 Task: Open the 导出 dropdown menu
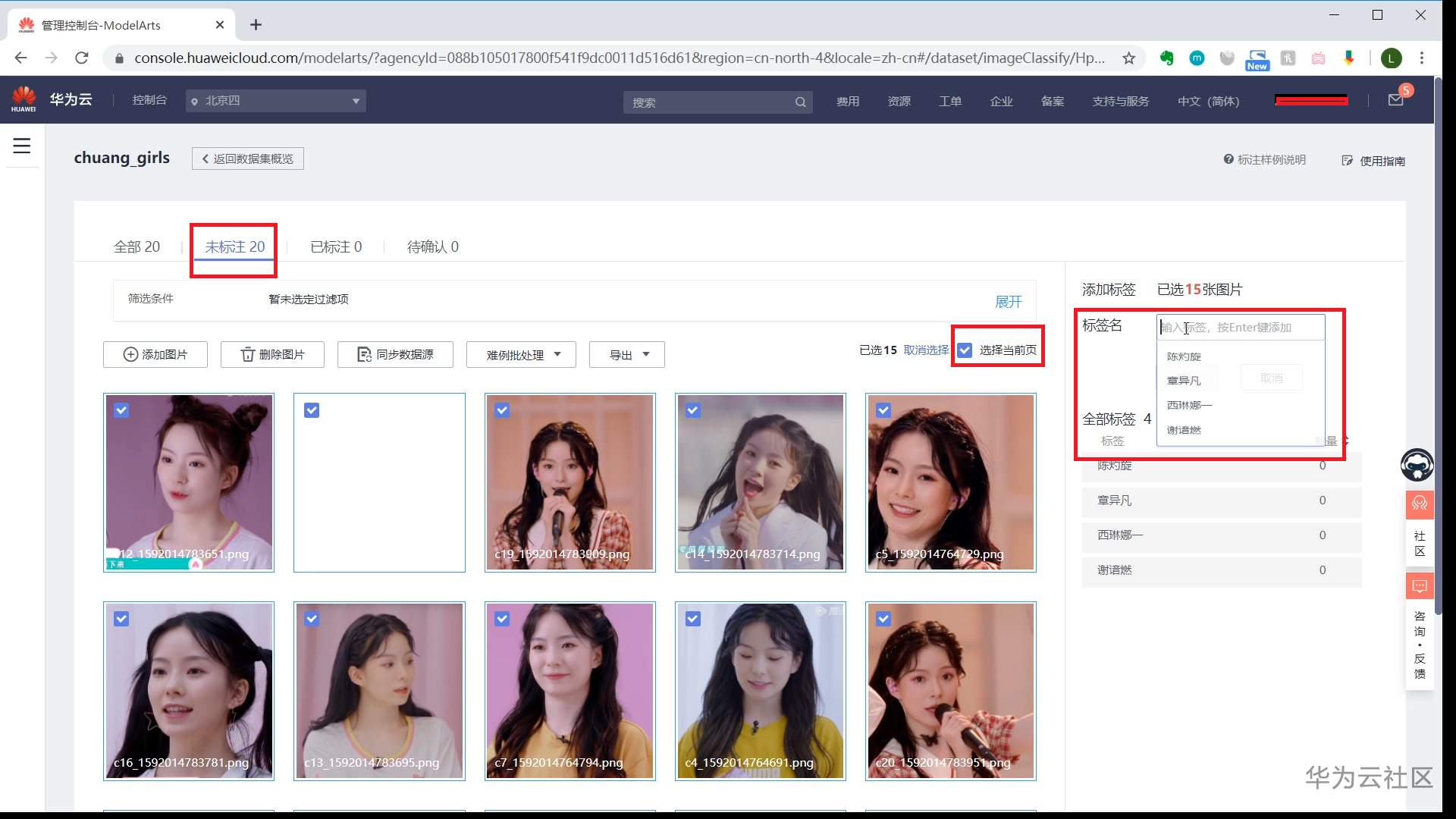[x=627, y=355]
